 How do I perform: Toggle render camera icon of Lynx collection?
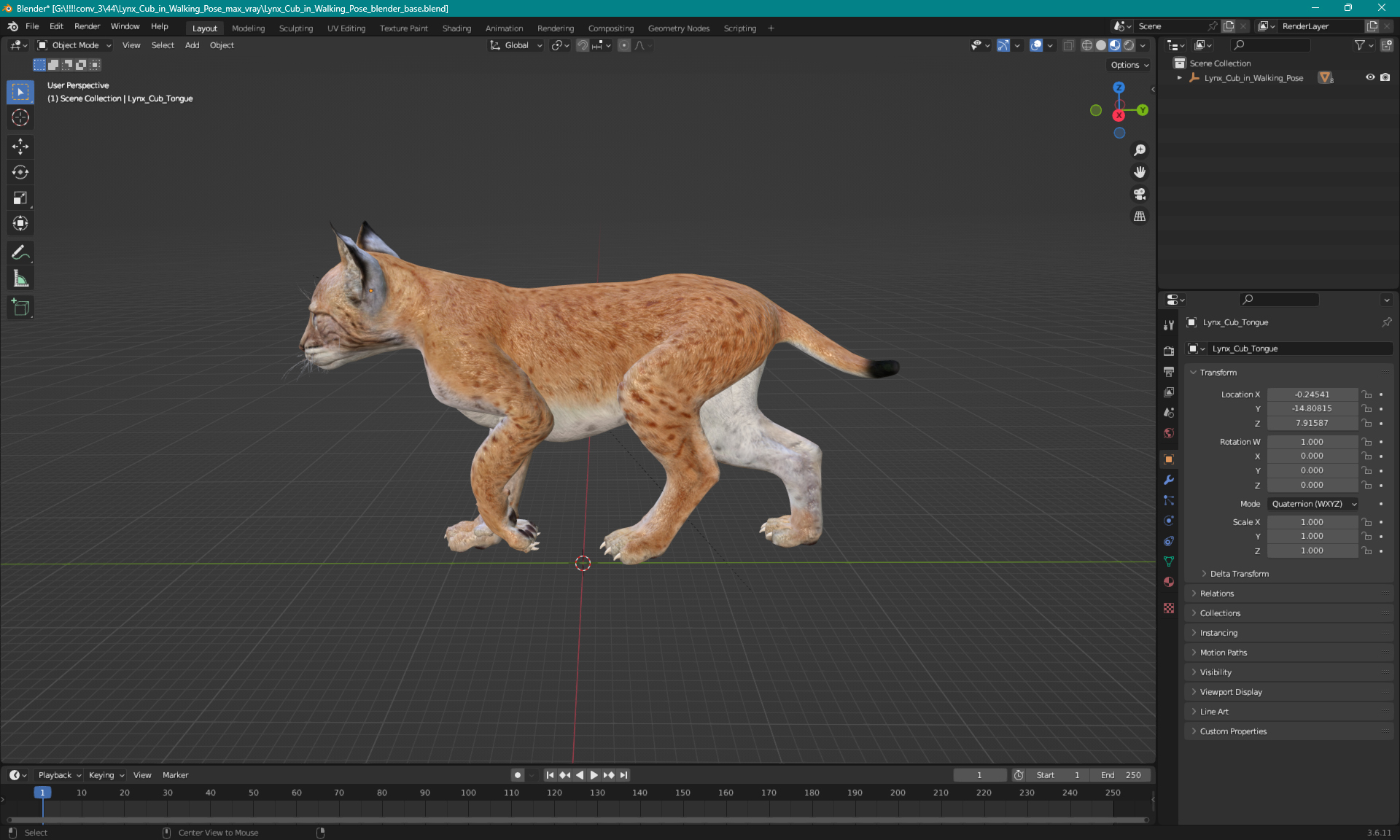(x=1385, y=77)
